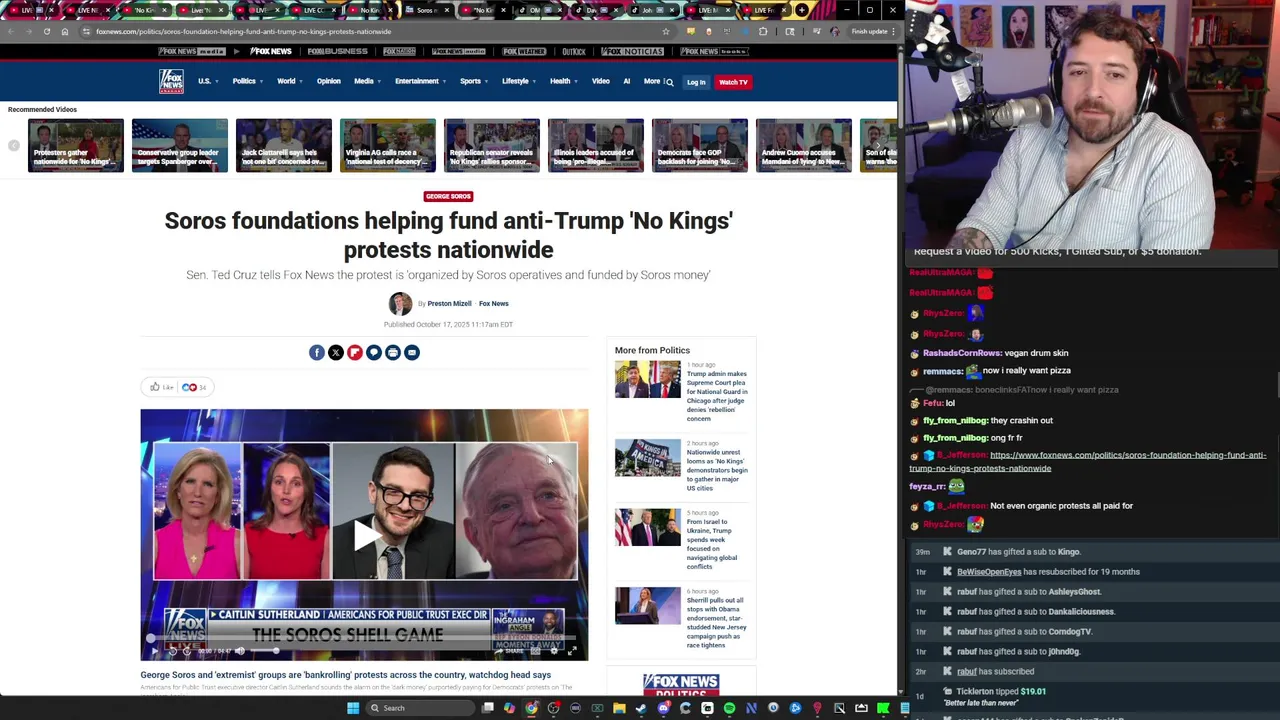Open the Virginia AG race recommended video
Image resolution: width=1280 pixels, height=720 pixels.
[x=387, y=145]
